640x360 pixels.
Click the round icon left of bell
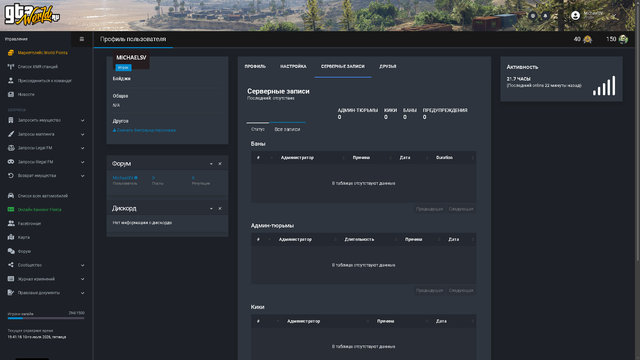[533, 16]
